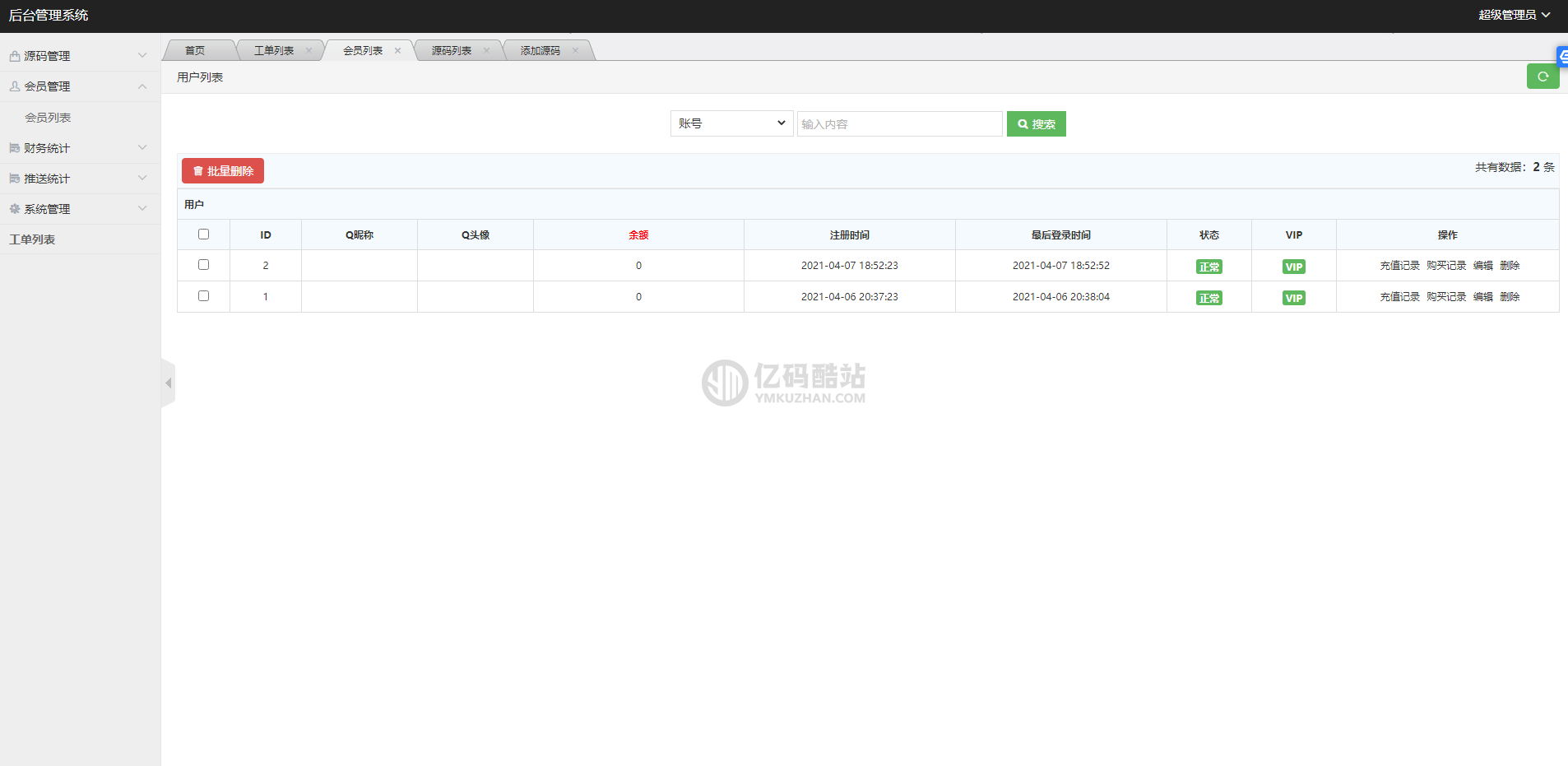Image resolution: width=1568 pixels, height=766 pixels.
Task: Click the 用户列表 breadcrumb text
Action: click(x=200, y=77)
